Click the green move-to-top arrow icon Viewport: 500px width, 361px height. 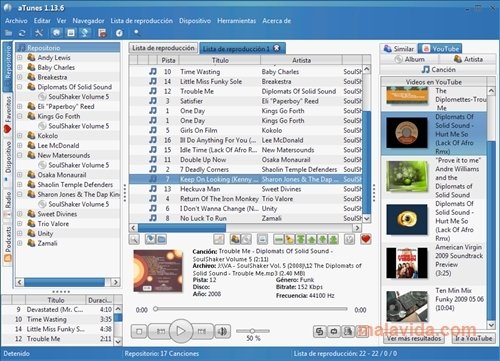pyautogui.click(x=301, y=239)
